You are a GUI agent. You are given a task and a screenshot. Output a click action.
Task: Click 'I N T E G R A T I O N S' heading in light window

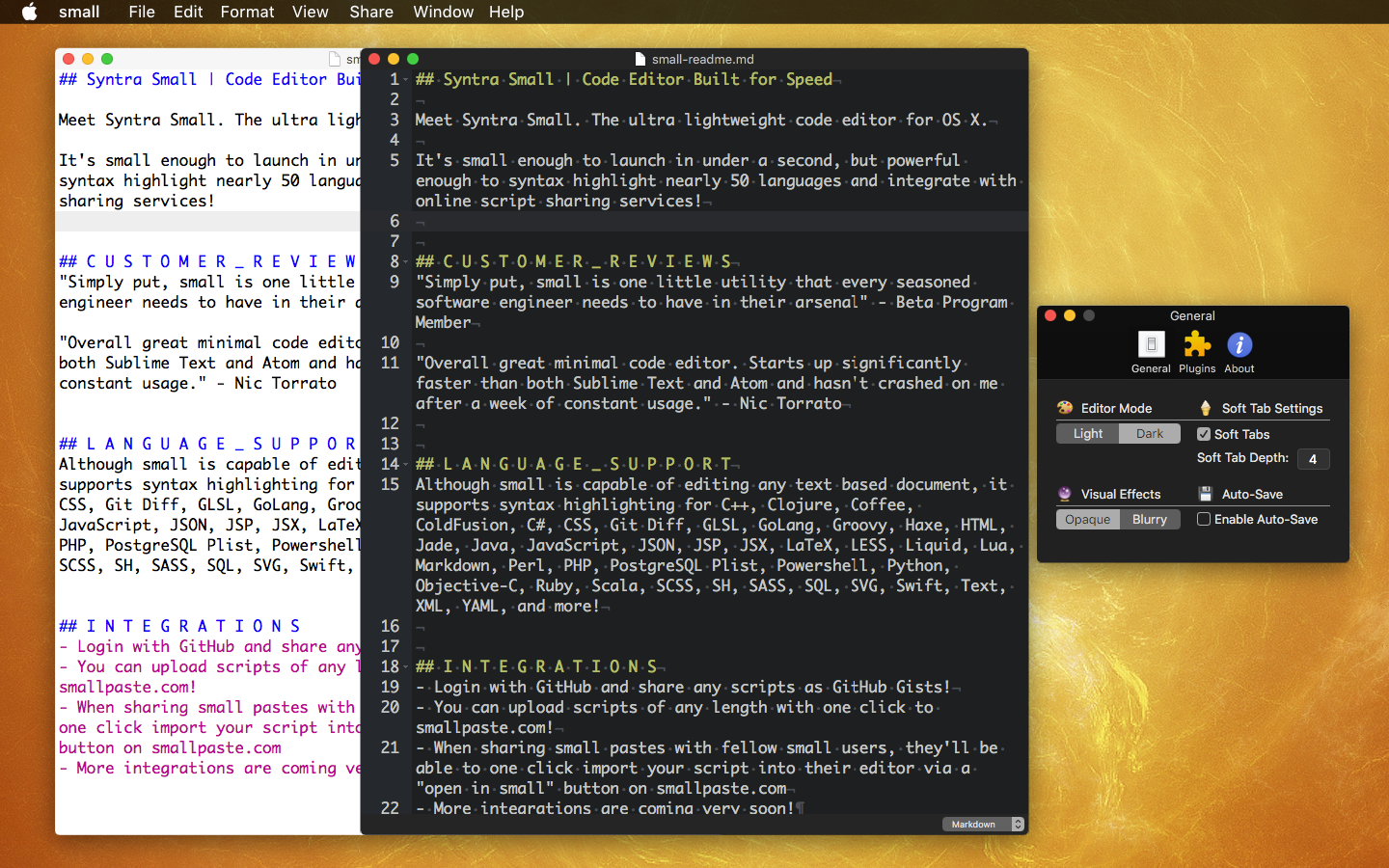pyautogui.click(x=194, y=626)
